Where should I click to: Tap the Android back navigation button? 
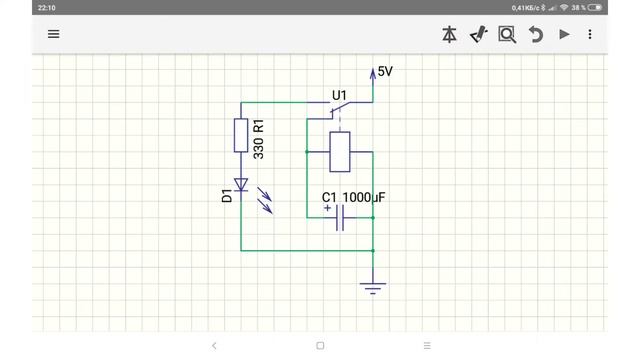click(214, 346)
